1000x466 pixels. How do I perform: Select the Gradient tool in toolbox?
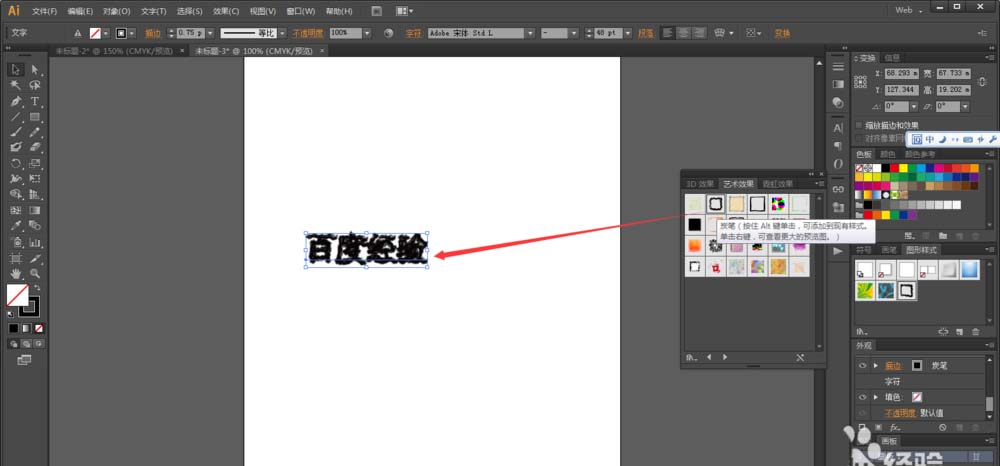[35, 210]
